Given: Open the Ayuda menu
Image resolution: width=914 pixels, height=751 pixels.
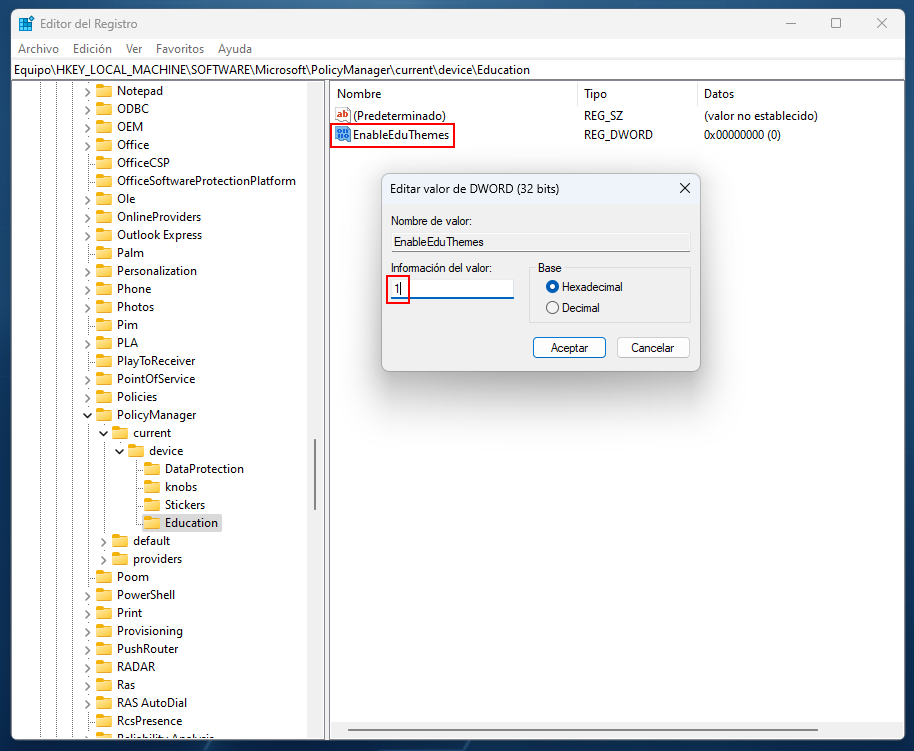Looking at the screenshot, I should [x=235, y=49].
